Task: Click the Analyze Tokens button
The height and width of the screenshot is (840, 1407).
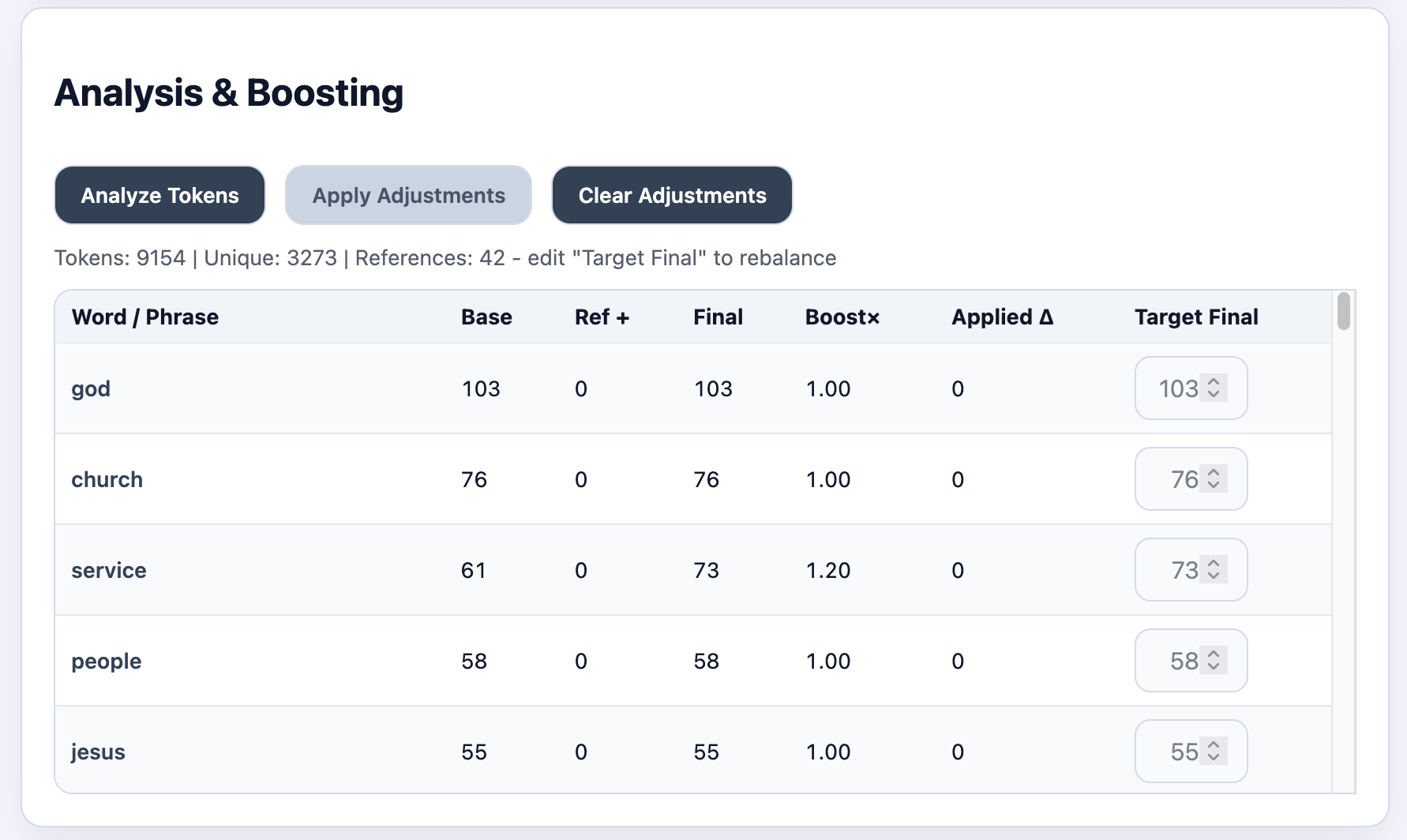Action: pos(159,195)
